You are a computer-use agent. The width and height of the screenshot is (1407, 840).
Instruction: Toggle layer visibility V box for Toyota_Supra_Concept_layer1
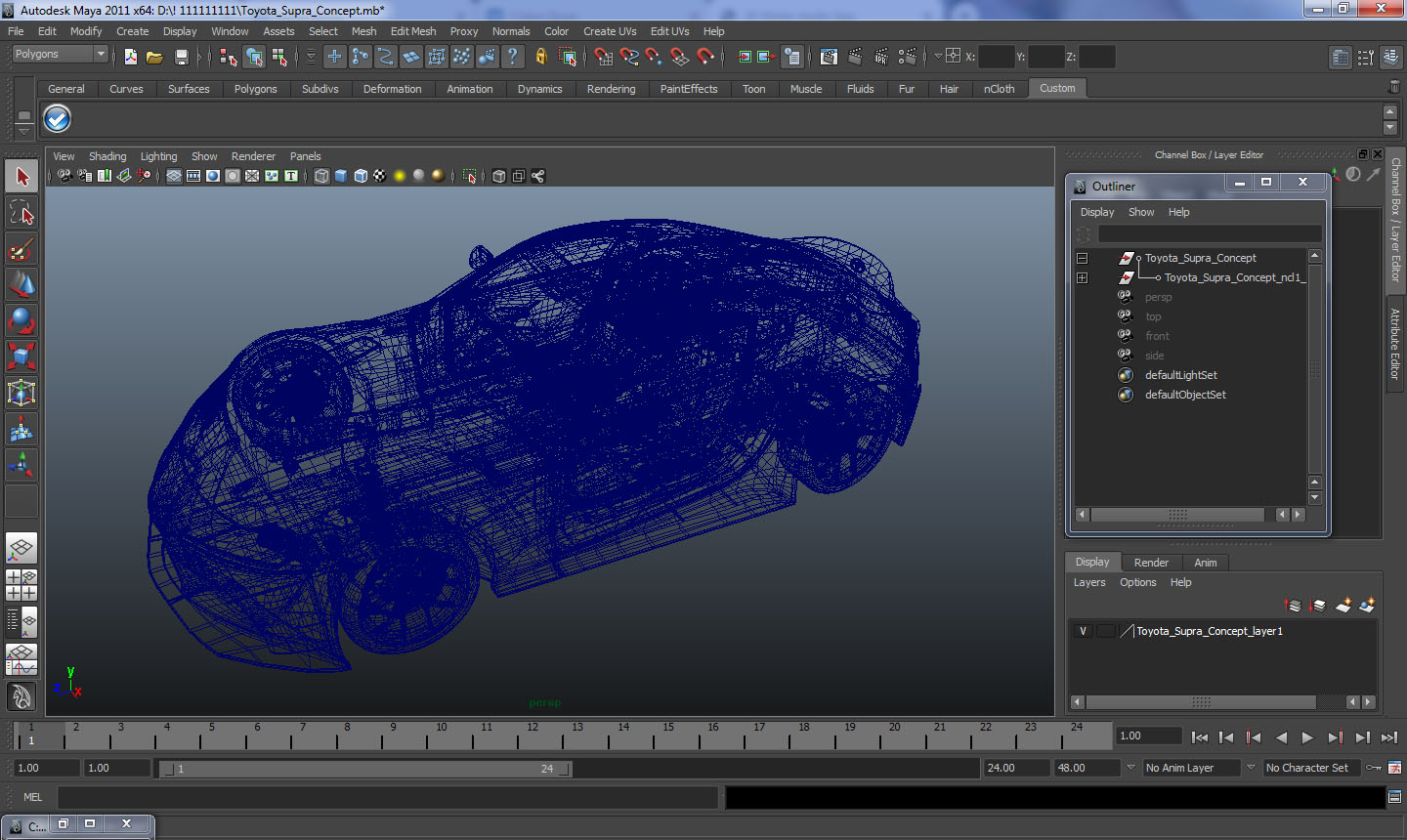[x=1083, y=631]
